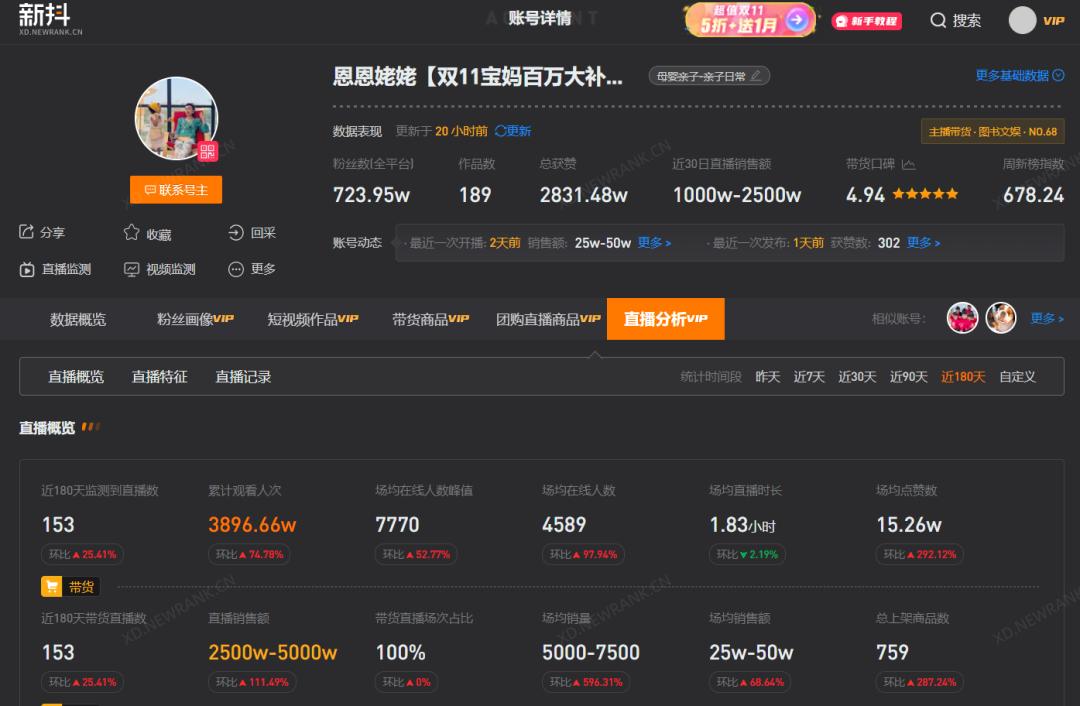
Task: Click the pencil edit icon beside category tags
Action: pyautogui.click(x=757, y=75)
